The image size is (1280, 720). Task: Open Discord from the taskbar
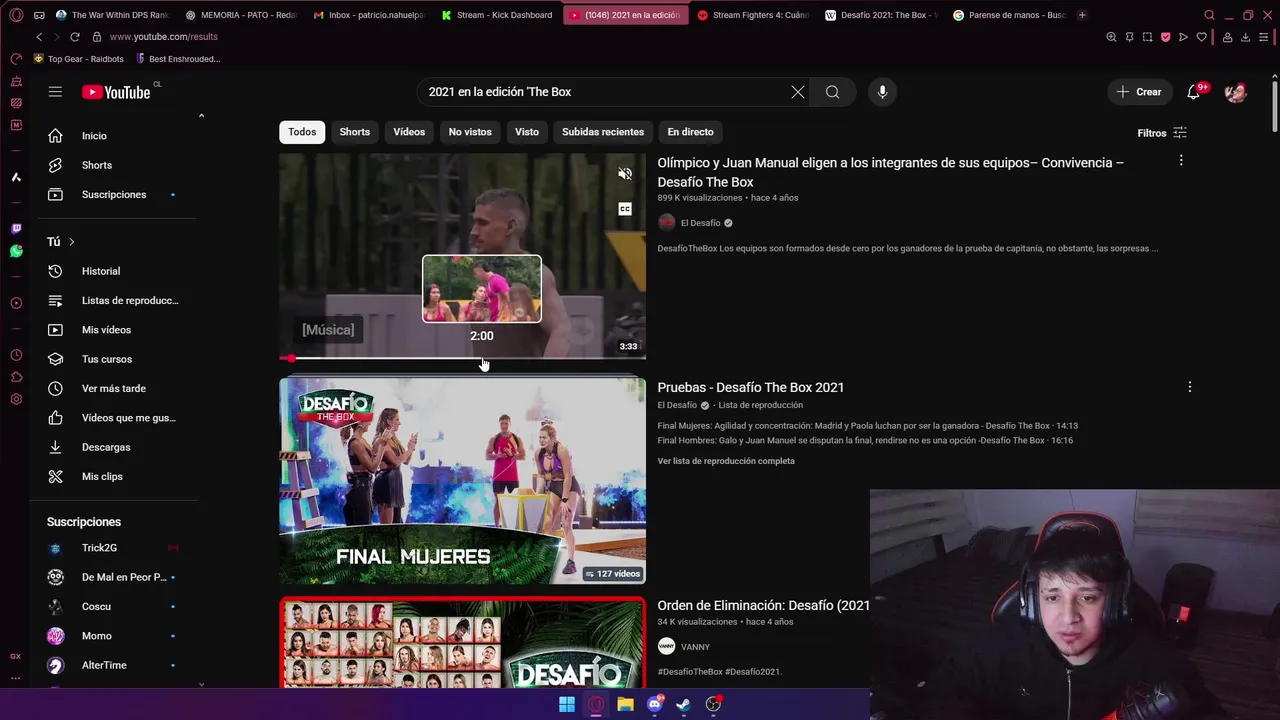[x=655, y=704]
